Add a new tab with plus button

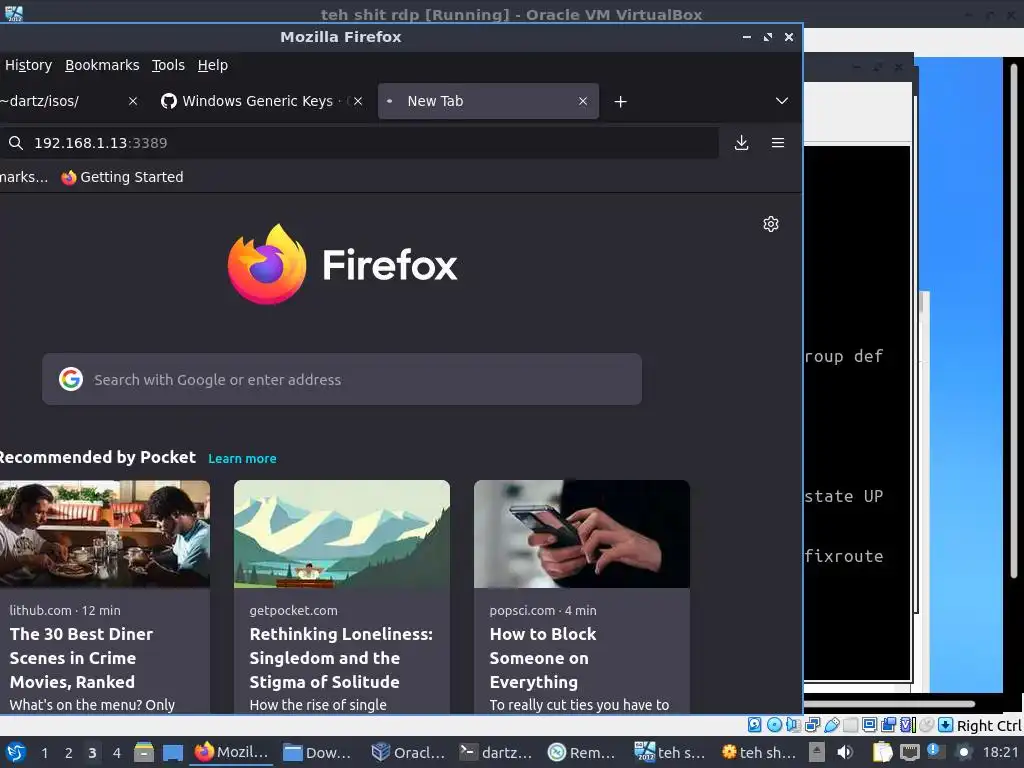pos(620,101)
